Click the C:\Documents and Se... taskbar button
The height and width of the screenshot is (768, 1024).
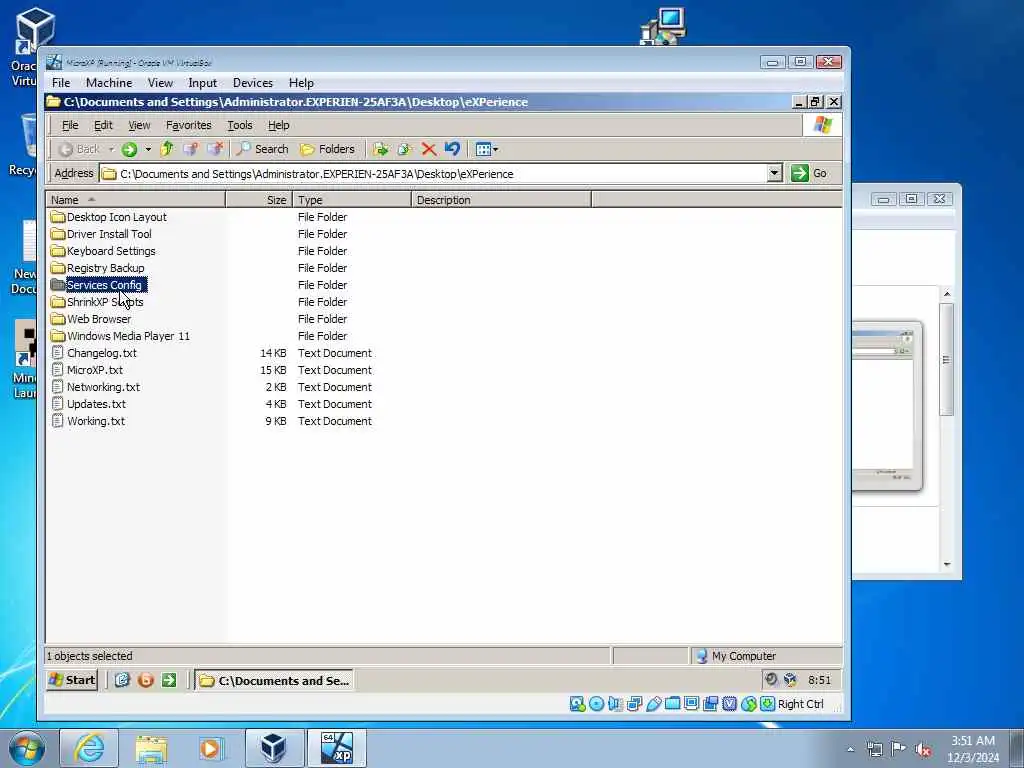click(x=274, y=680)
